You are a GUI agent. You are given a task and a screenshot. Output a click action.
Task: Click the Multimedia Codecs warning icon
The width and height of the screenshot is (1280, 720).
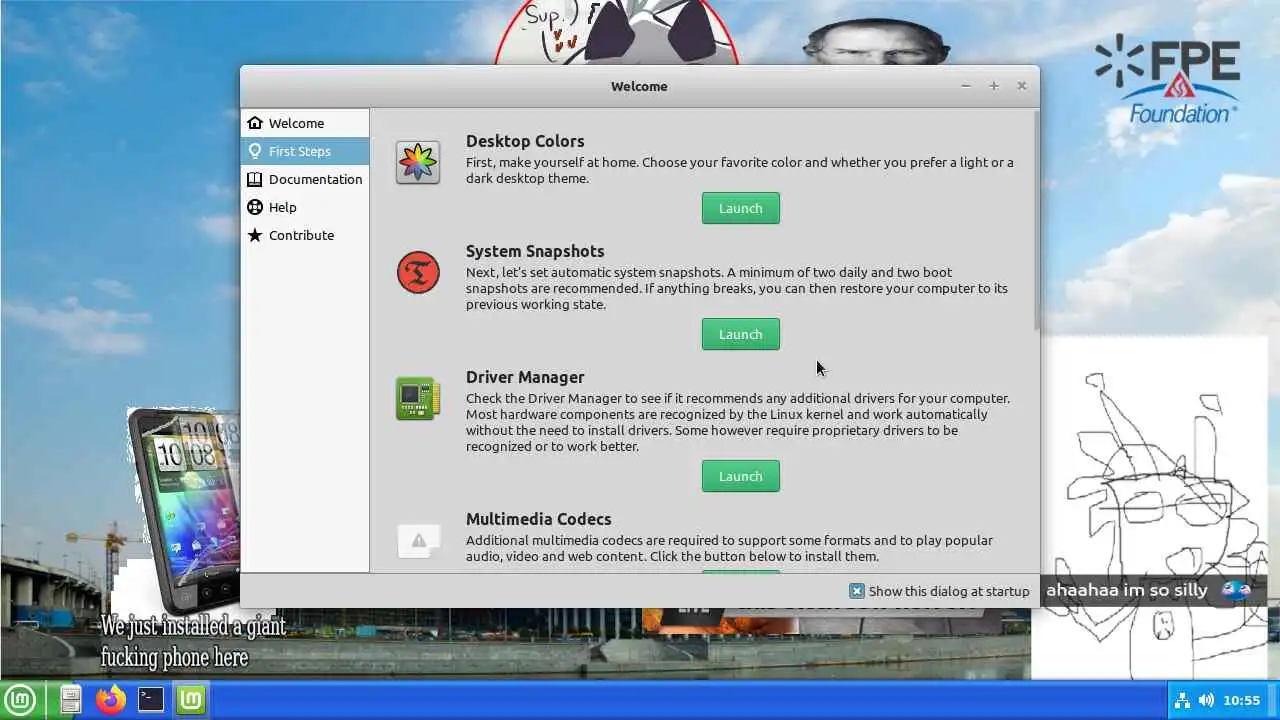tap(418, 540)
